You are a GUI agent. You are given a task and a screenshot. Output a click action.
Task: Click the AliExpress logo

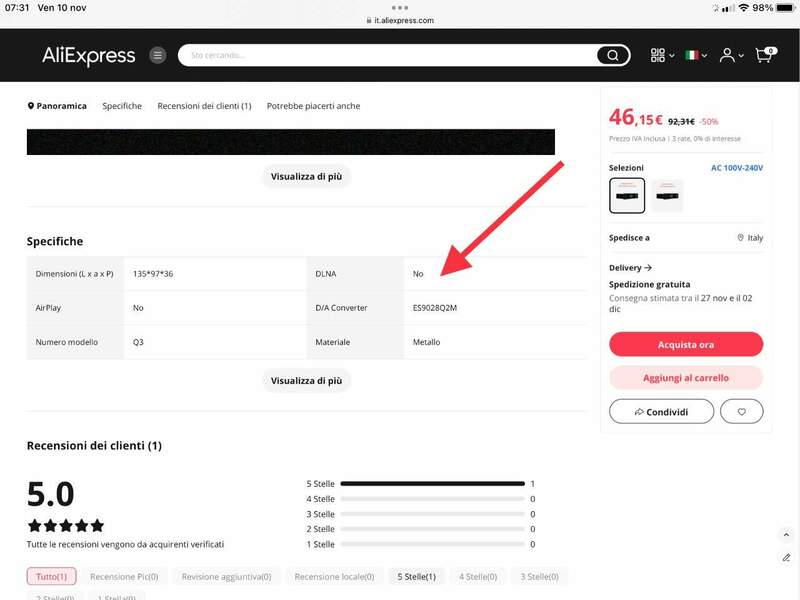coord(88,56)
